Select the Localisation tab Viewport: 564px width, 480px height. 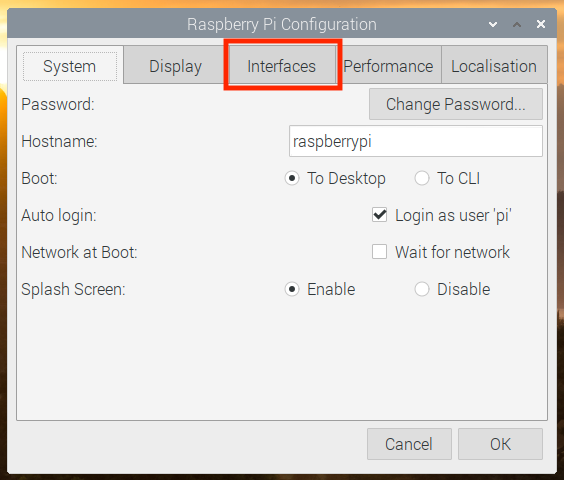494,67
